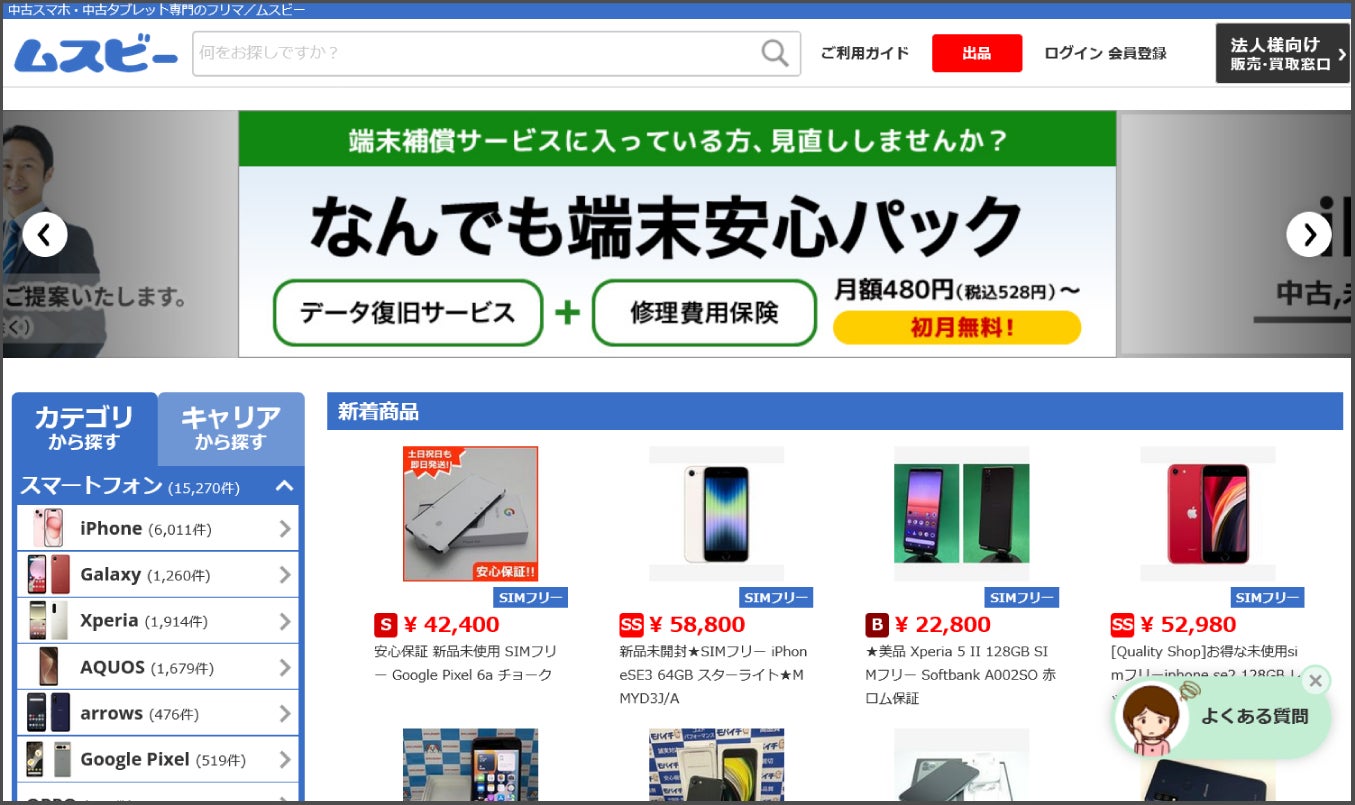Click the Google Pixel category icon

48,760
